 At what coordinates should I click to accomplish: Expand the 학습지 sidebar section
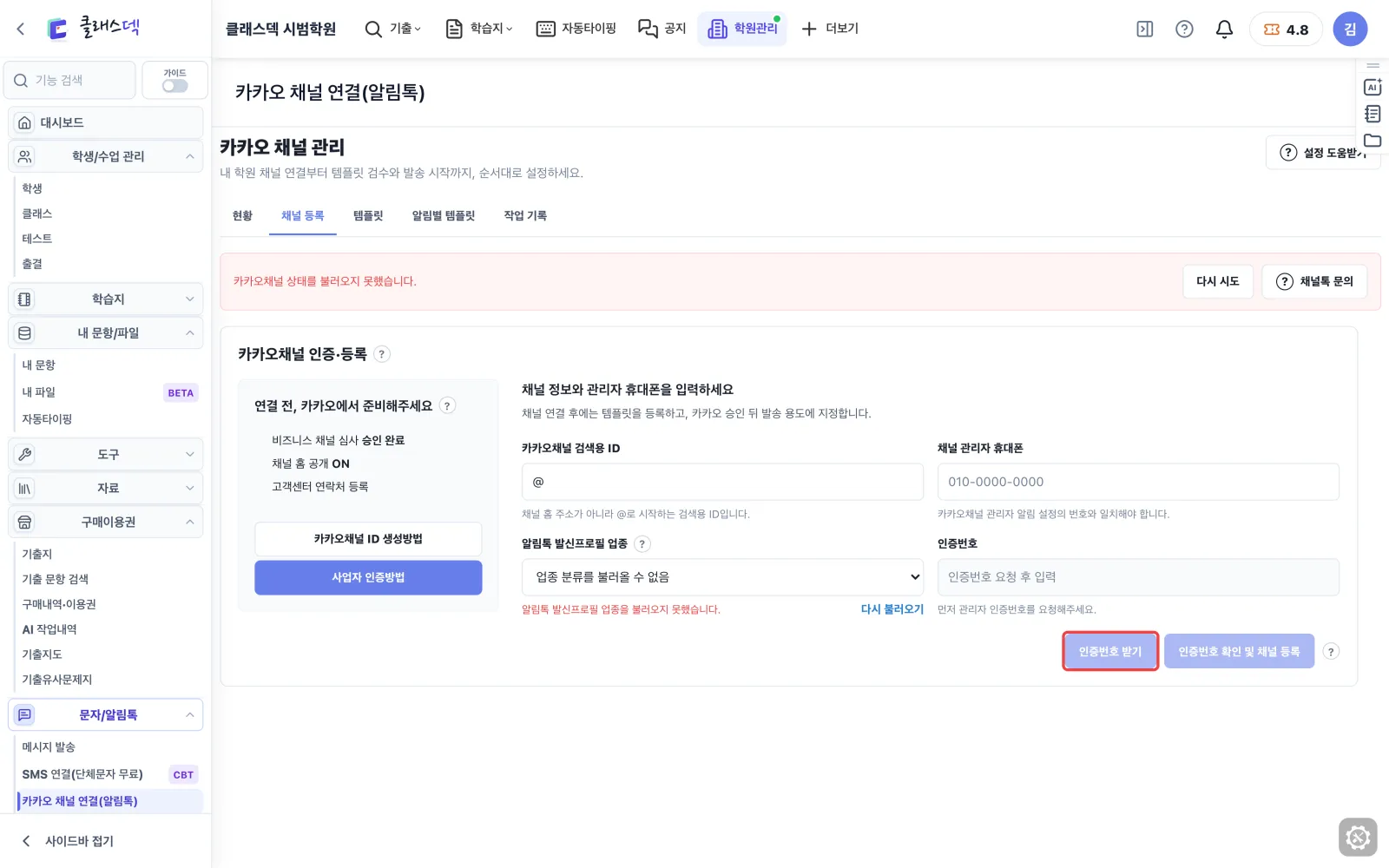click(x=106, y=299)
